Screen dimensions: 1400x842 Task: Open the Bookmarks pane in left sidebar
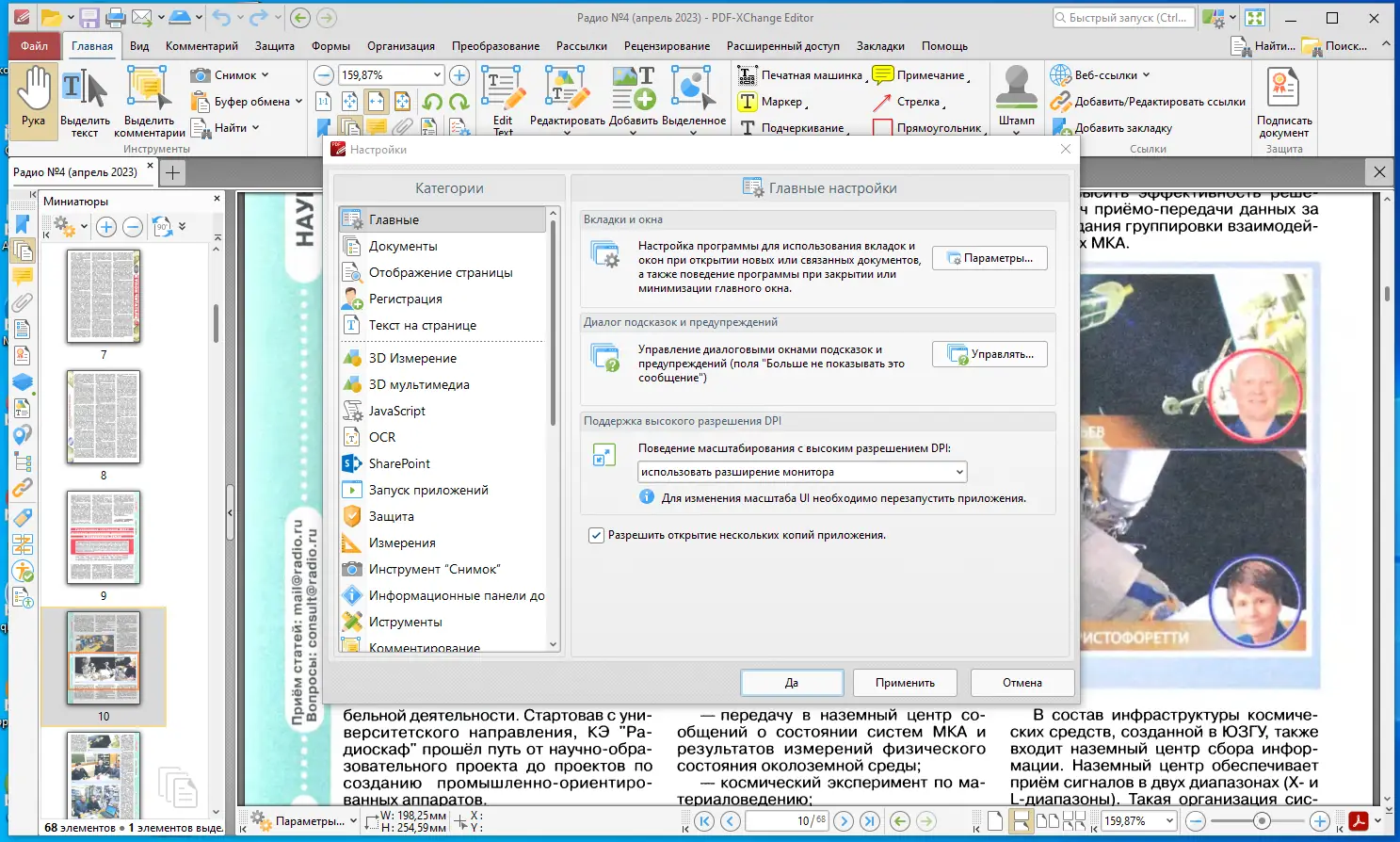click(x=23, y=224)
